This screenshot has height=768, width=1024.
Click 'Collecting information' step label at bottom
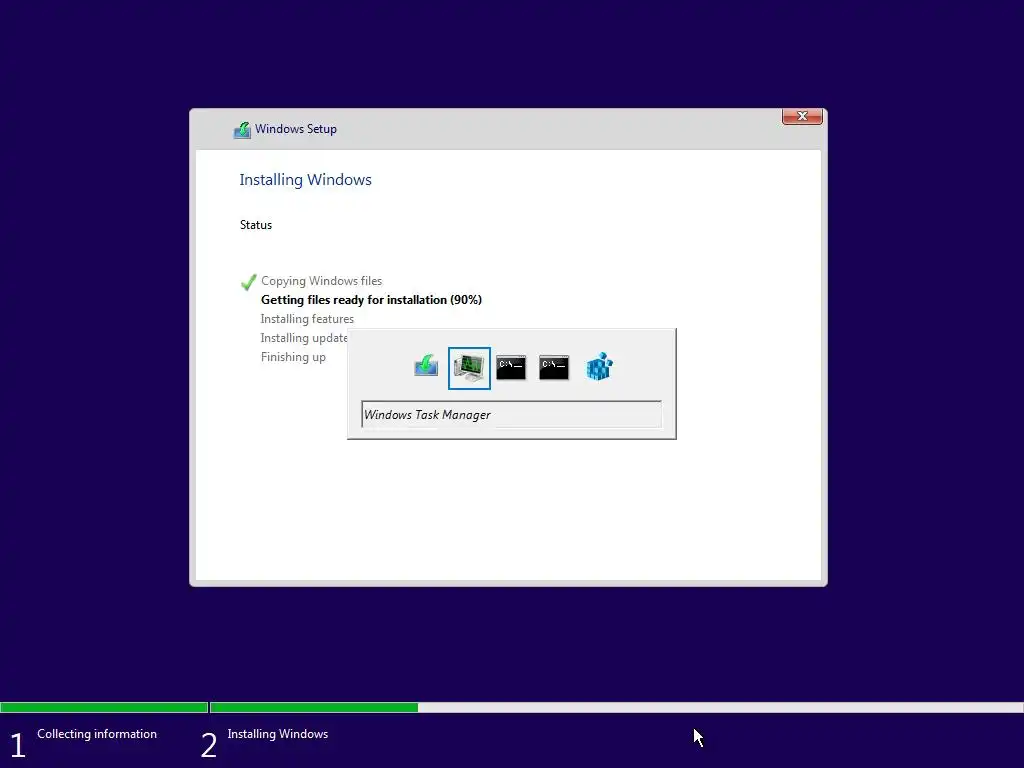(x=97, y=733)
